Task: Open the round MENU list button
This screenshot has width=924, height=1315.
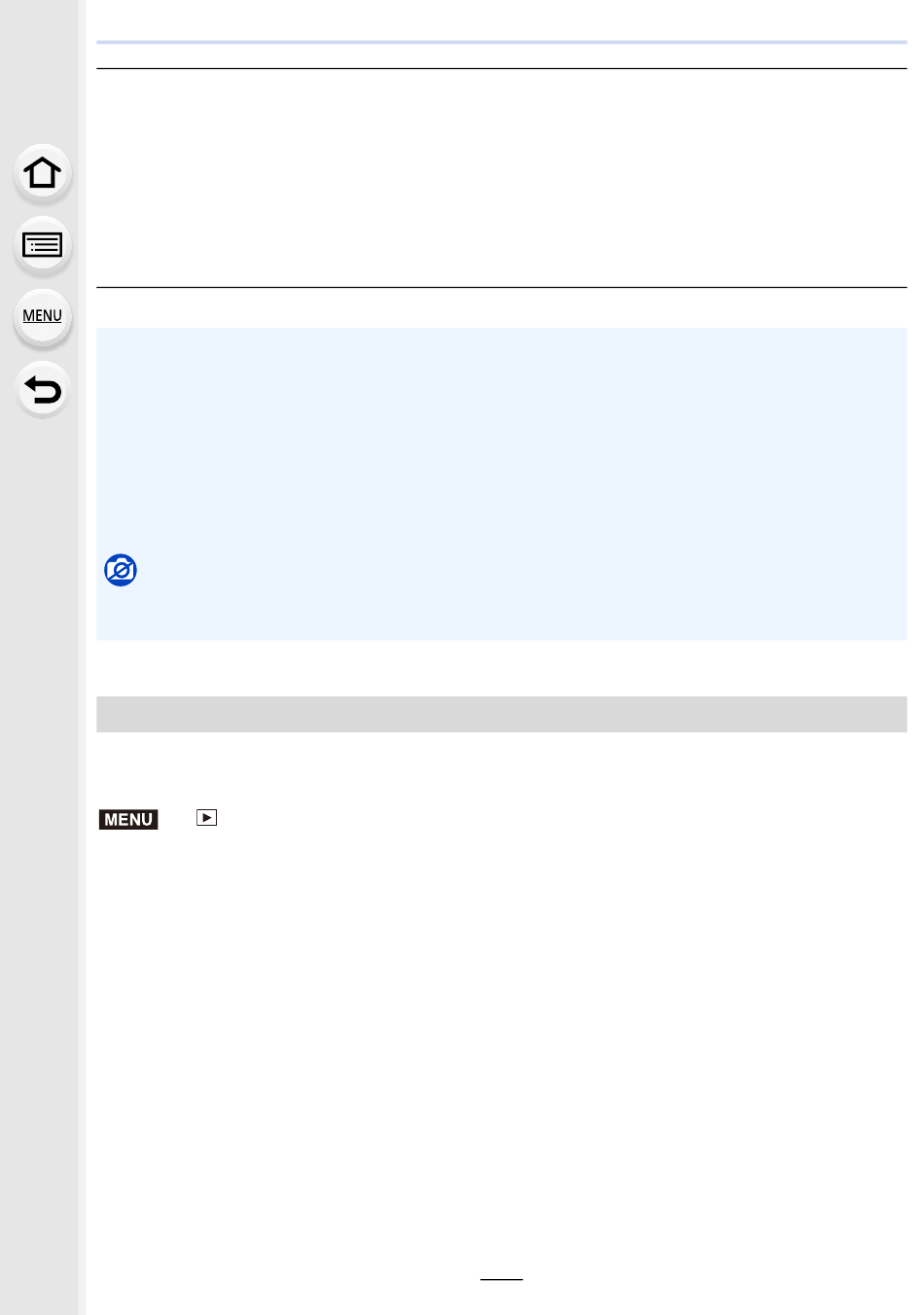Action: [x=42, y=316]
